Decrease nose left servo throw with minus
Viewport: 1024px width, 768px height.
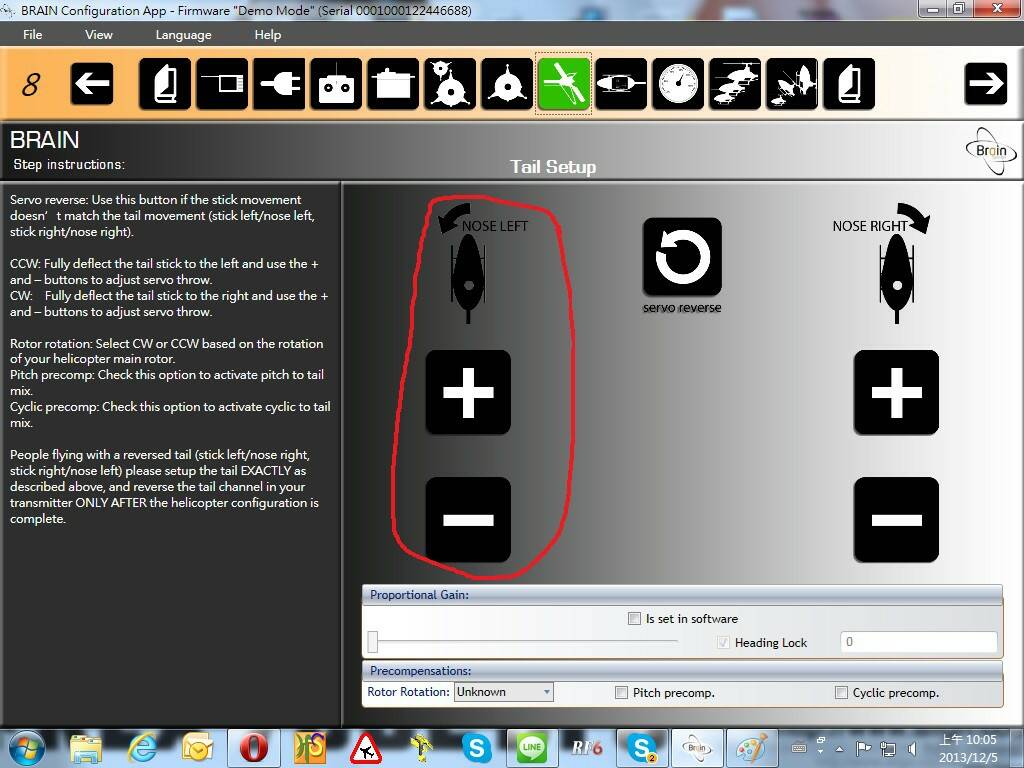[468, 519]
